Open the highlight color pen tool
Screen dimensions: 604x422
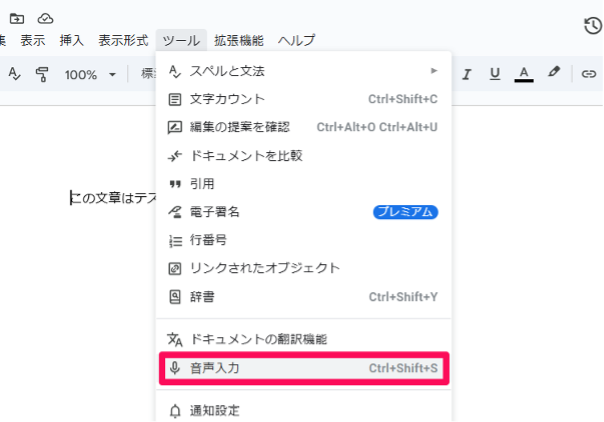coord(554,72)
